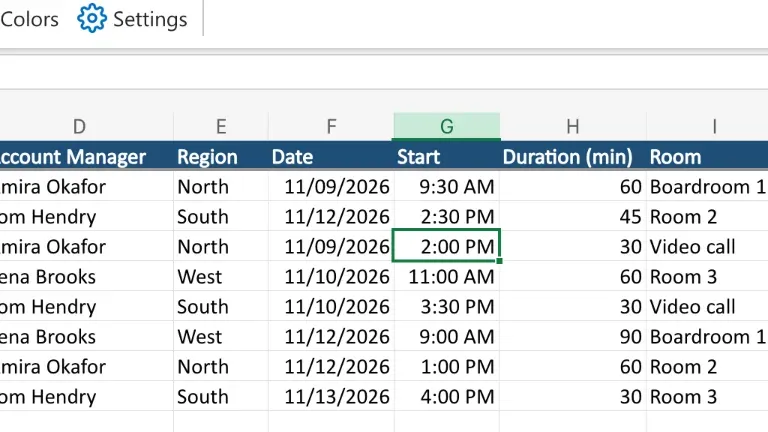Screen dimensions: 768x432
Task: Click Video call in the 3:30 PM row
Action: tap(707, 307)
